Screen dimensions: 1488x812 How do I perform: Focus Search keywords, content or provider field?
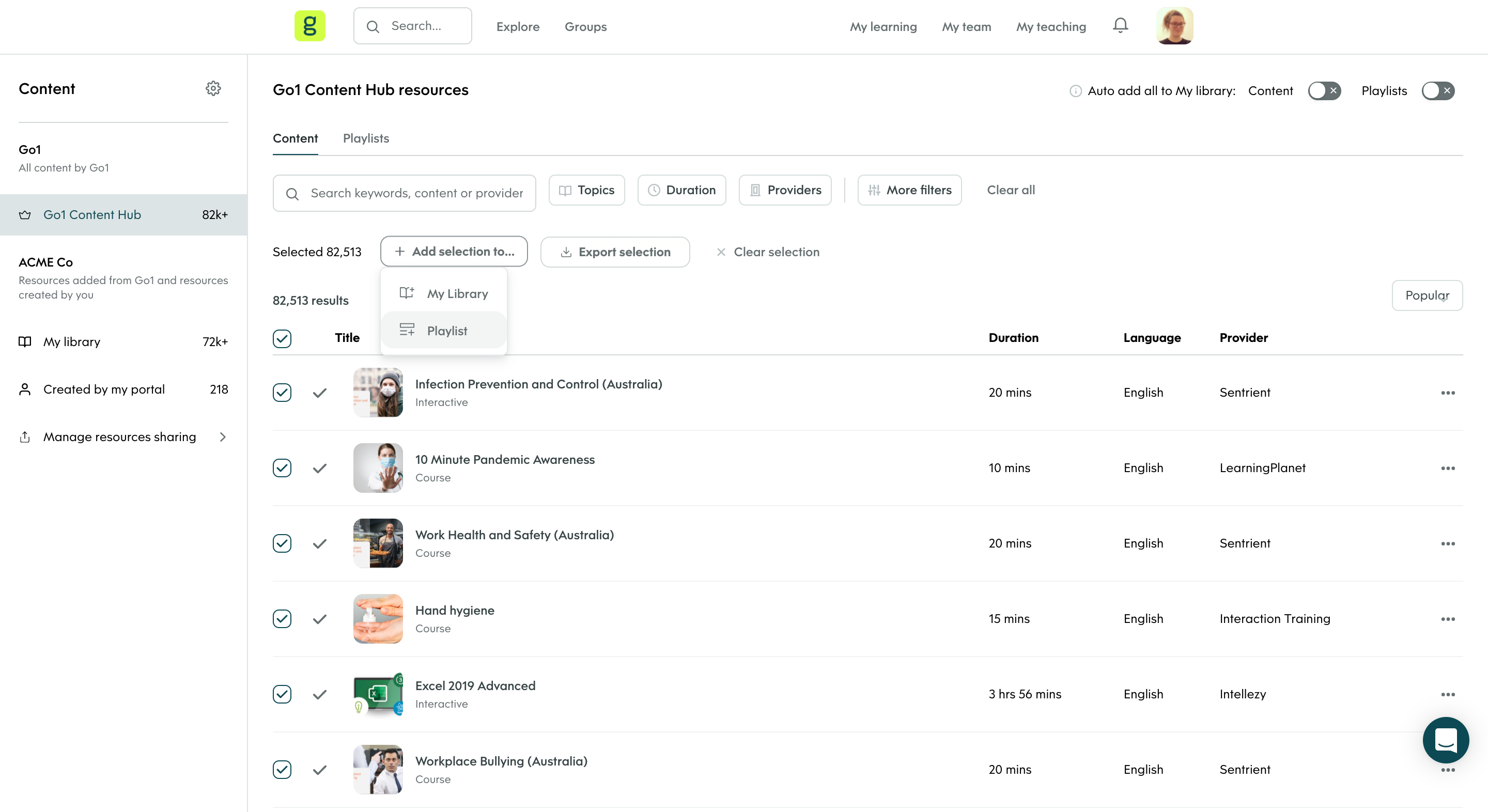404,194
